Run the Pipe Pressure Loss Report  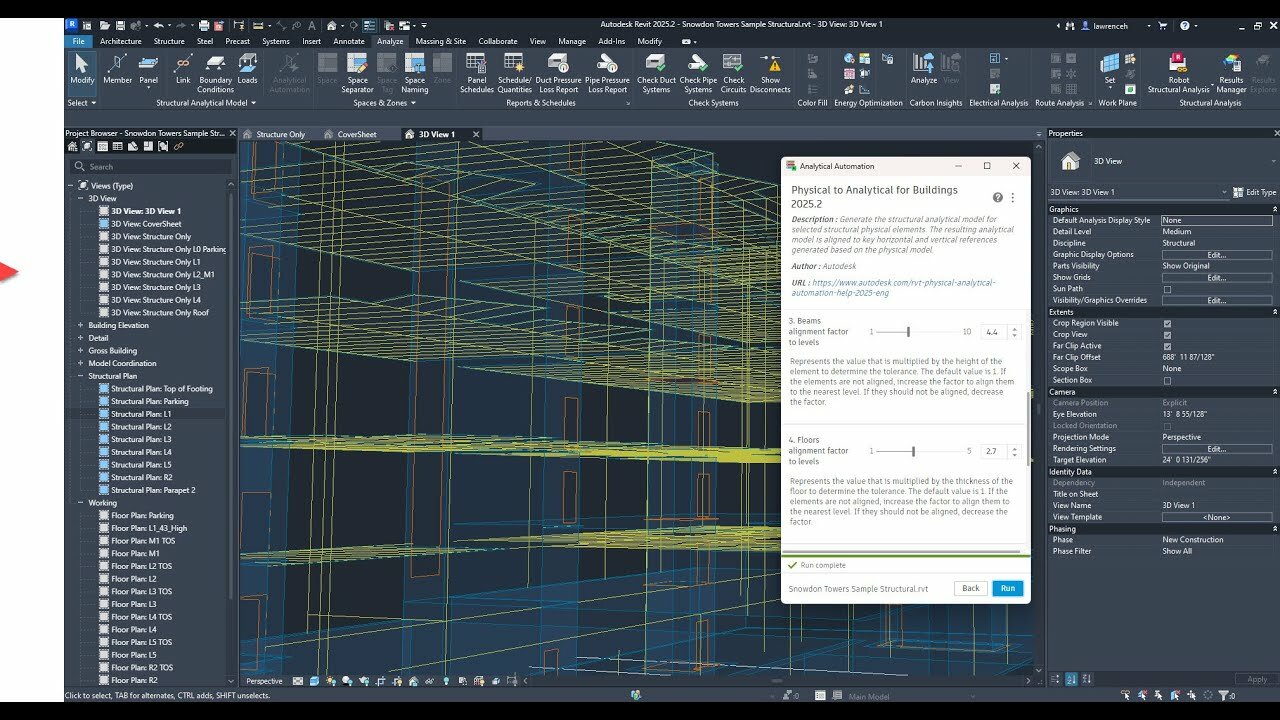[607, 74]
